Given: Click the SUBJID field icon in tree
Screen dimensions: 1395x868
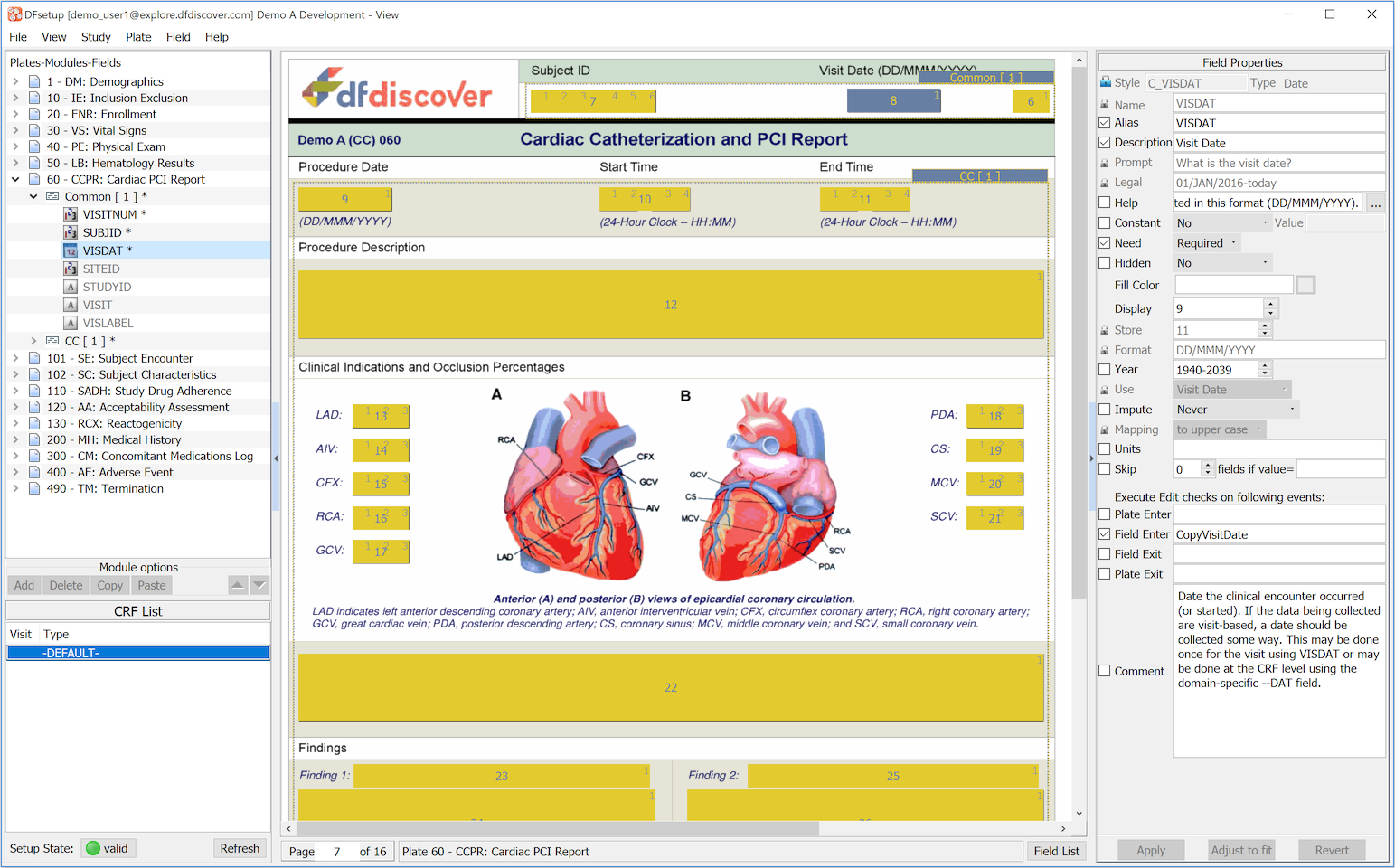Looking at the screenshot, I should click(71, 232).
